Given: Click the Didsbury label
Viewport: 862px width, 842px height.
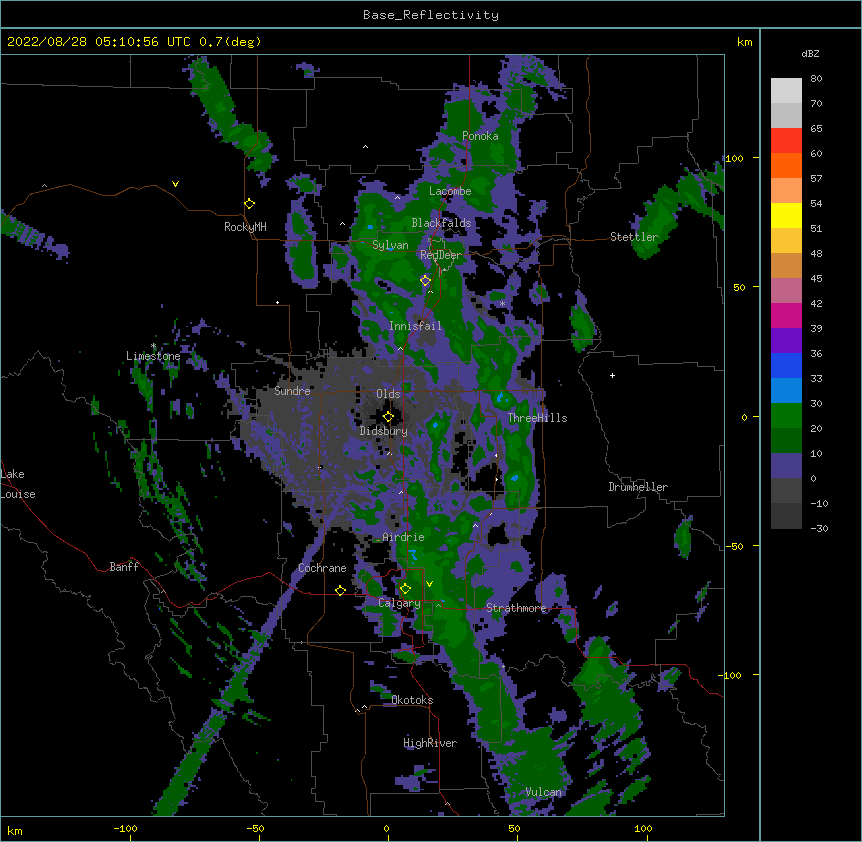Looking at the screenshot, I should coord(383,431).
